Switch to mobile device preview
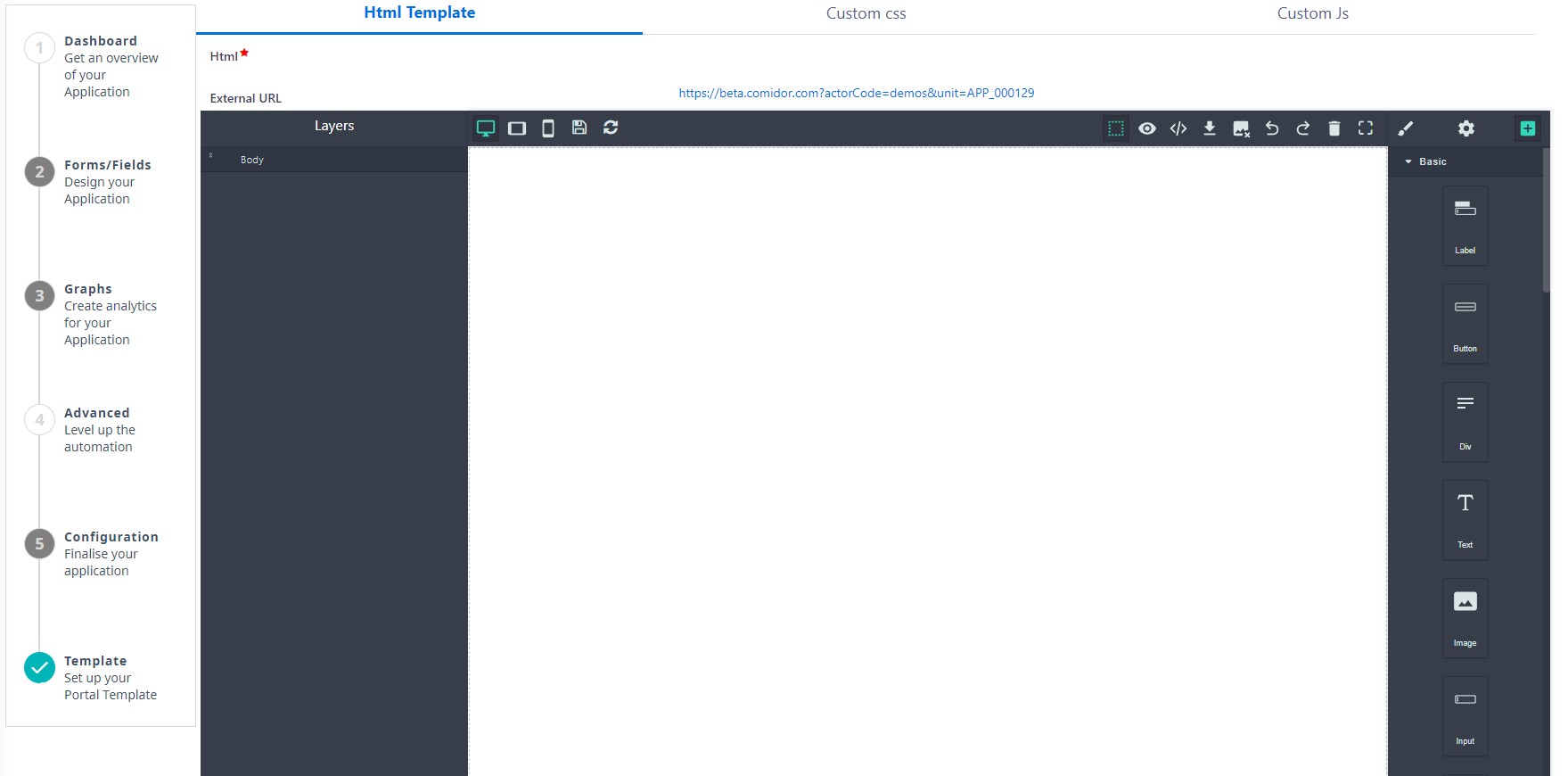Image resolution: width=1568 pixels, height=776 pixels. [x=548, y=128]
